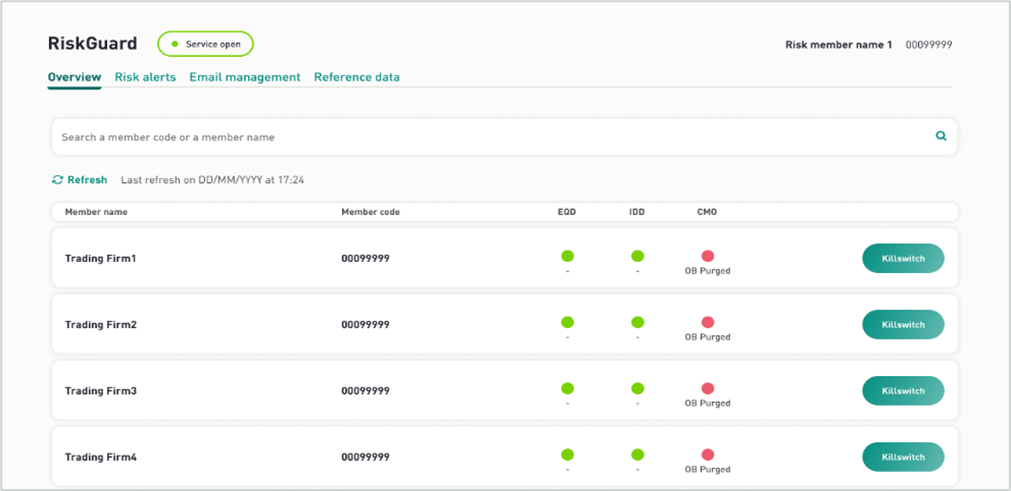The image size is (1011, 491).
Task: Activate Killswitch for Trading Firm3
Action: point(903,391)
